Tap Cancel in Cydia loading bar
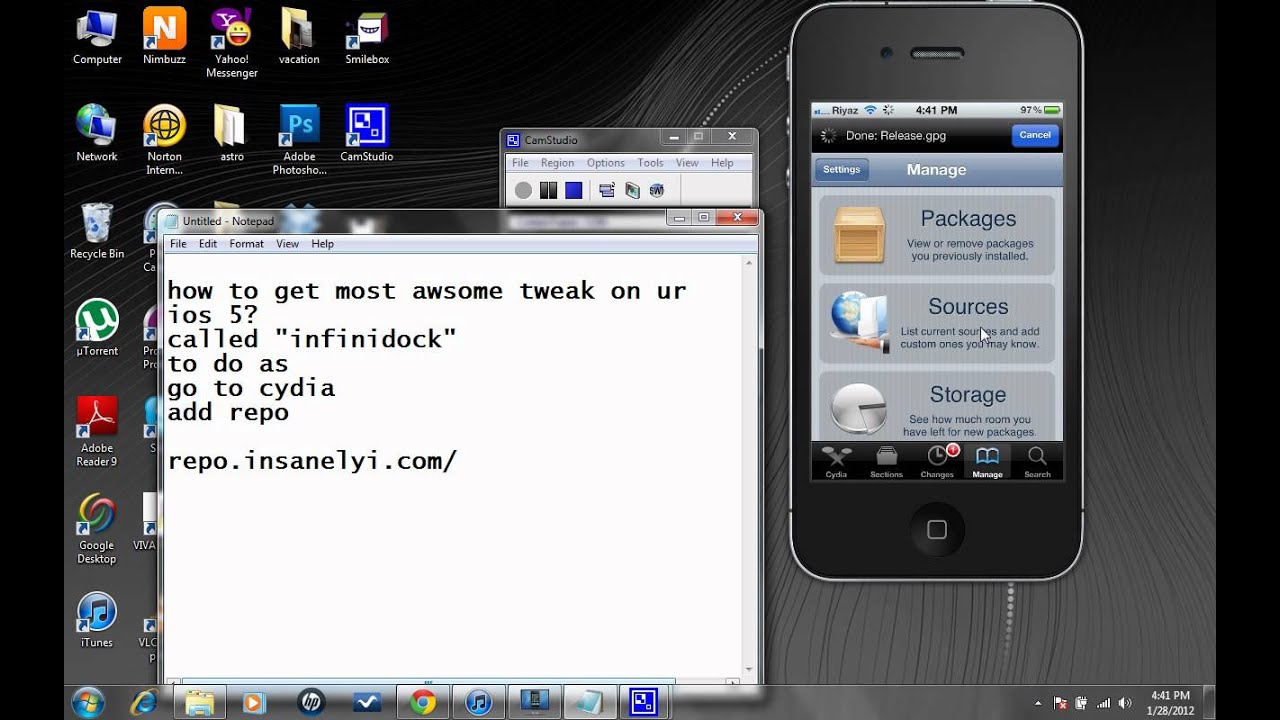This screenshot has height=720, width=1280. point(1035,135)
